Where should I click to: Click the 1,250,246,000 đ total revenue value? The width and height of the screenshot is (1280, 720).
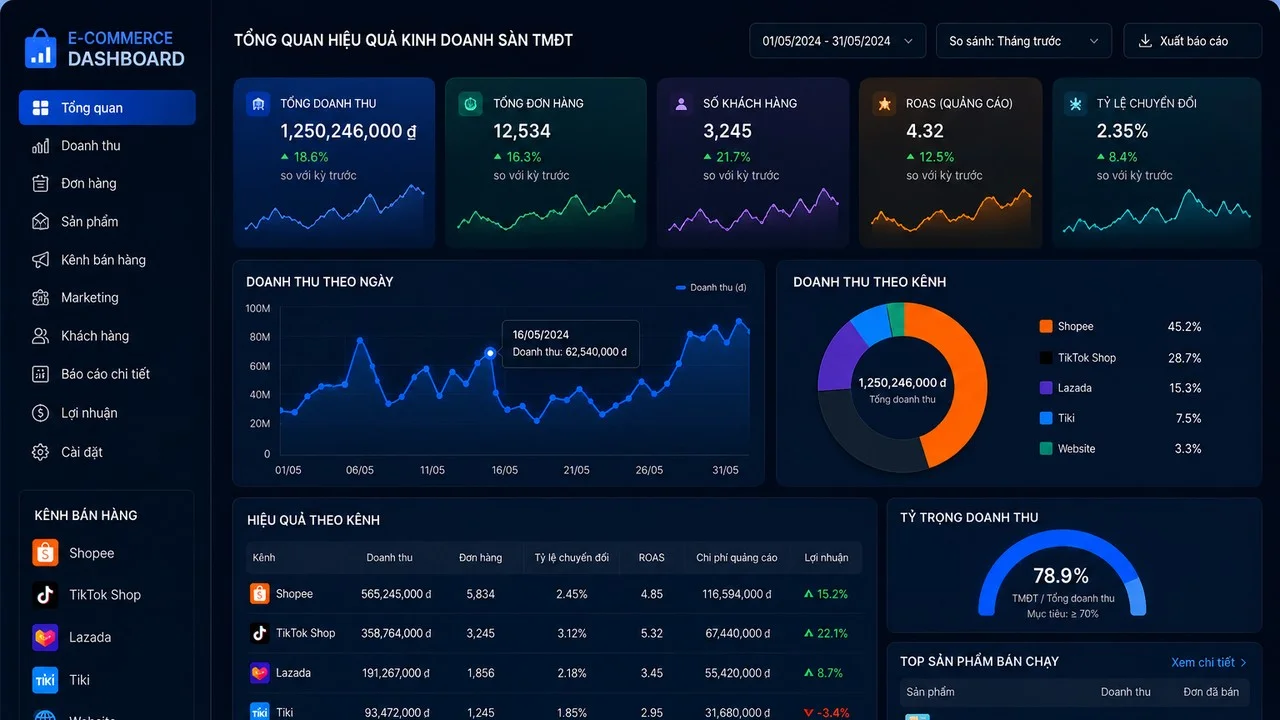pos(348,131)
